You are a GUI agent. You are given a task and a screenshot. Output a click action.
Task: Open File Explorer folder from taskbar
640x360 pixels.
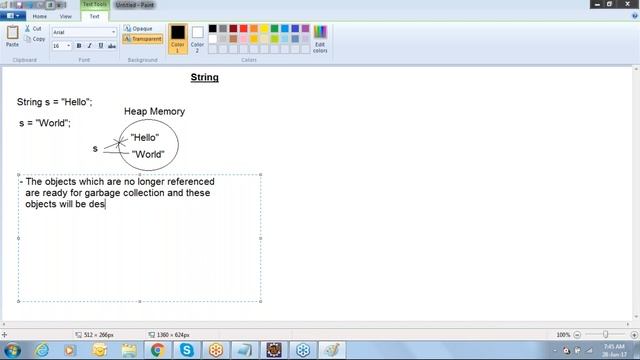point(129,350)
